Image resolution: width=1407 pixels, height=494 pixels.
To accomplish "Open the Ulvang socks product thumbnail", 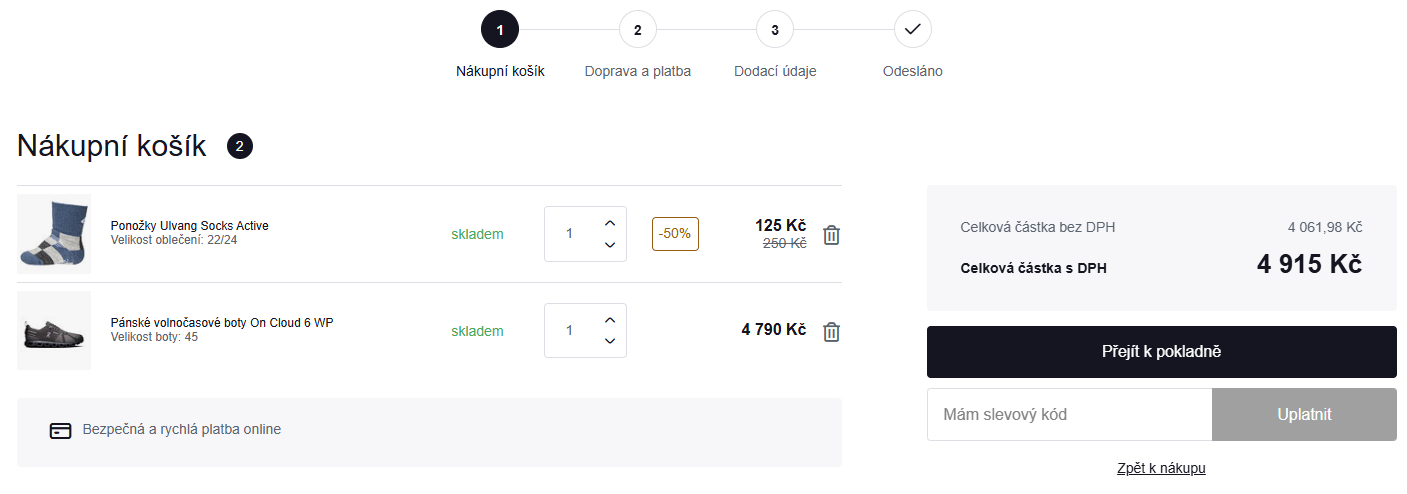I will coord(54,234).
